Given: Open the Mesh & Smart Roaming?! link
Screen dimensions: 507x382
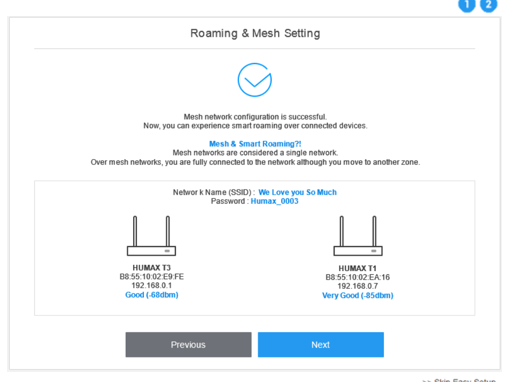Looking at the screenshot, I should [x=255, y=144].
